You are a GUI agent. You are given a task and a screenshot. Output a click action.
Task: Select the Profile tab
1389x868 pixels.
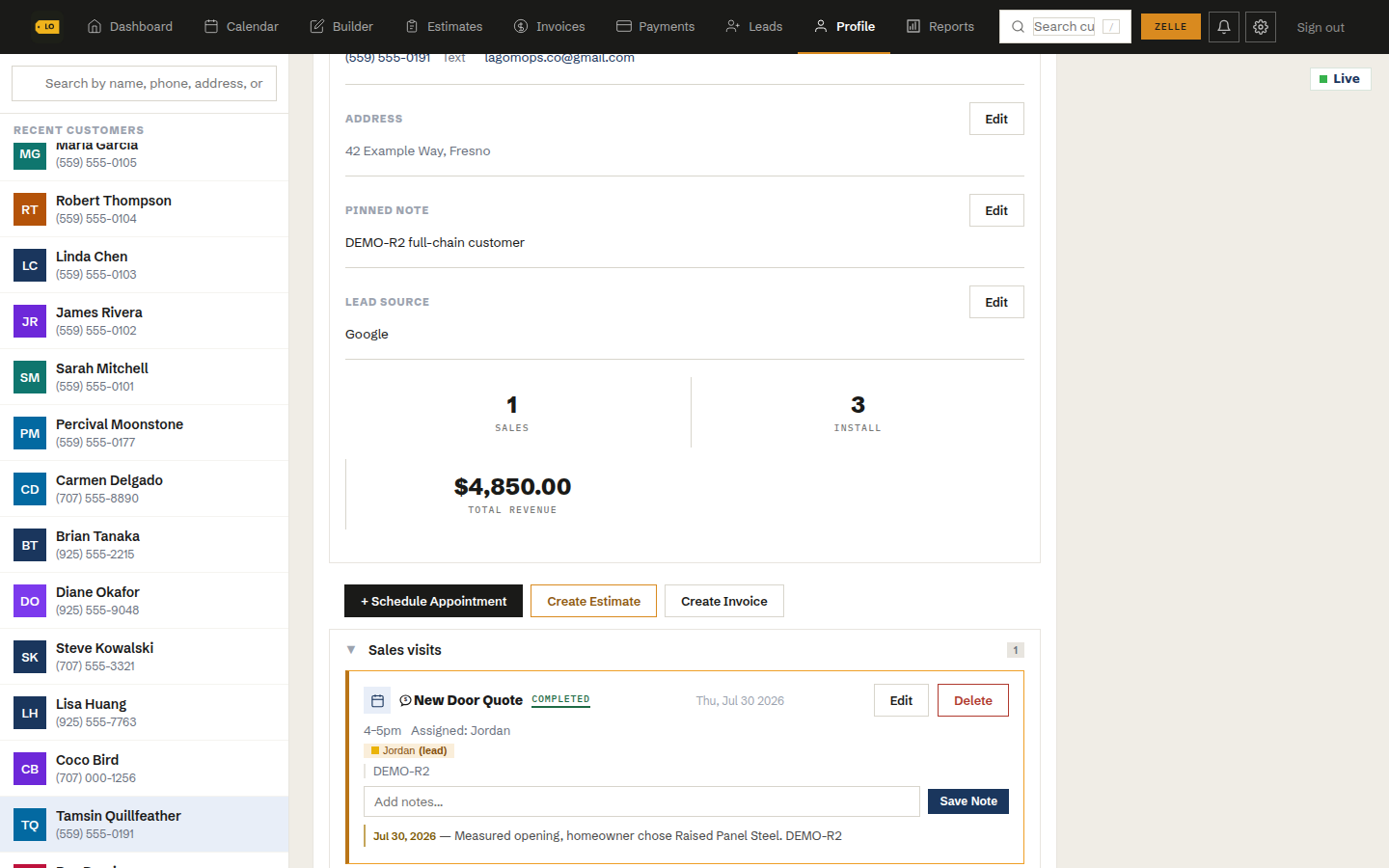coord(844,27)
